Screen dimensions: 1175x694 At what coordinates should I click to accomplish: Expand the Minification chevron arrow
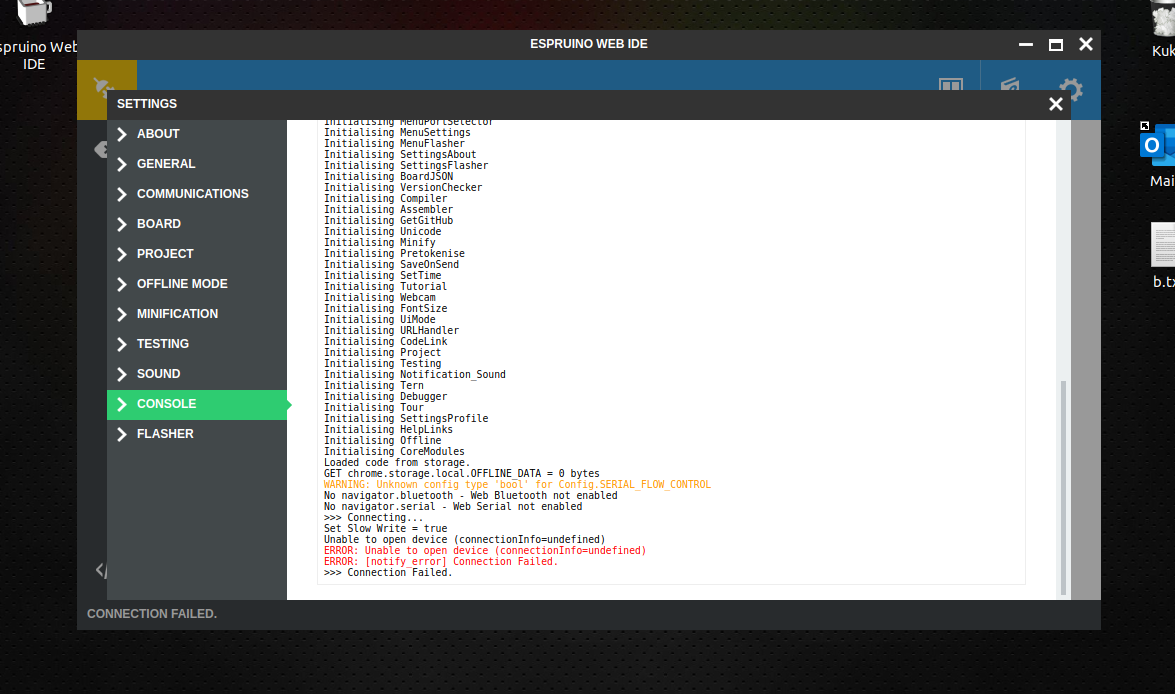coord(122,314)
